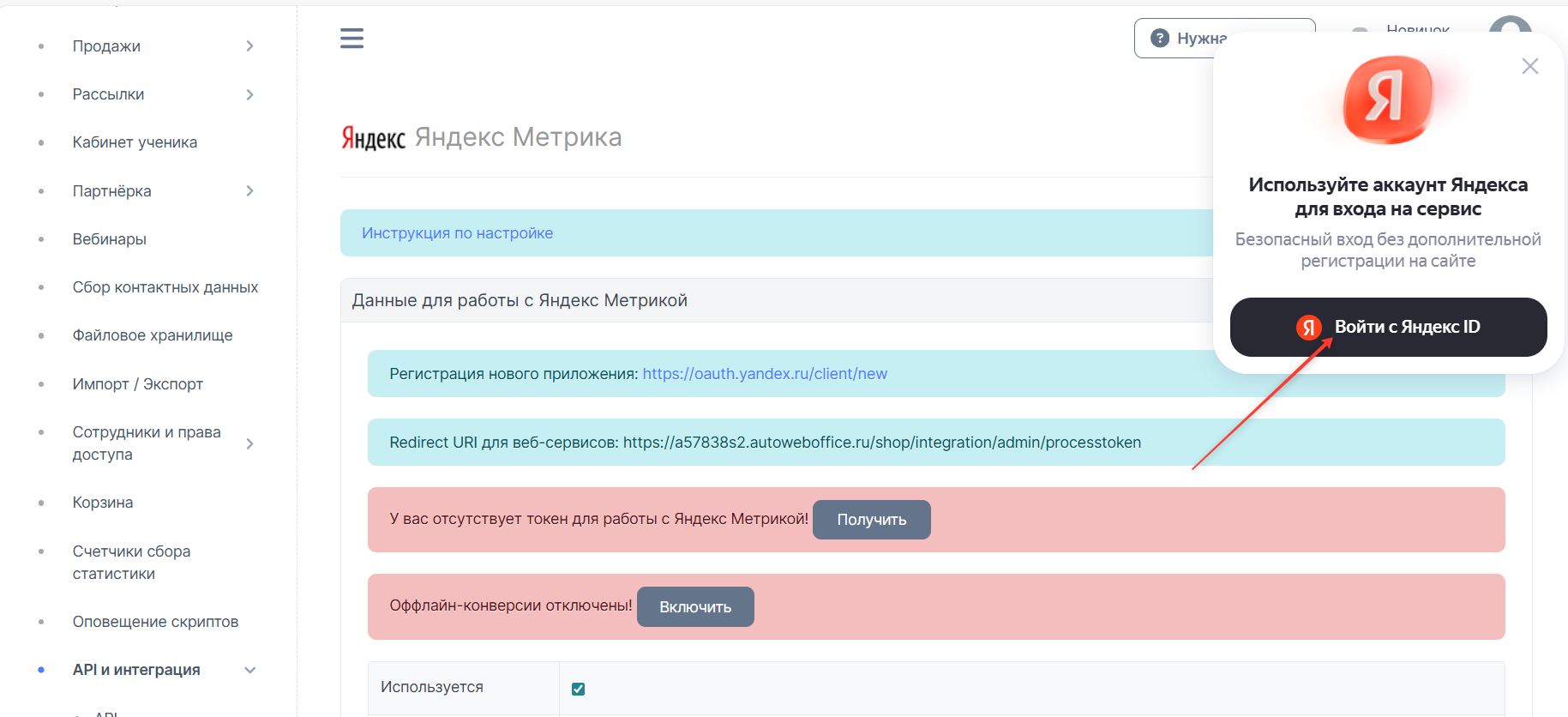Click the question mark help icon
This screenshot has height=717, width=1568.
(x=1160, y=38)
